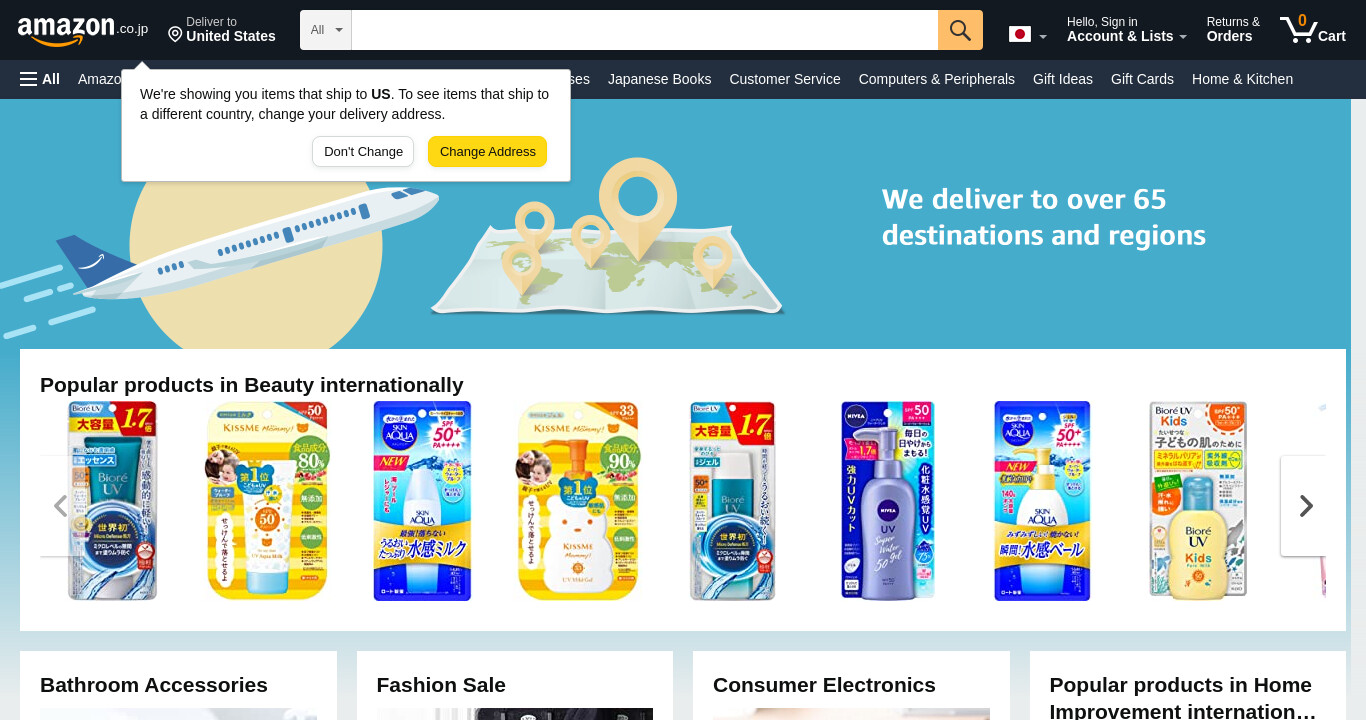Select Computers & Peripherals nav item
Image resolution: width=1366 pixels, height=720 pixels.
tap(936, 79)
